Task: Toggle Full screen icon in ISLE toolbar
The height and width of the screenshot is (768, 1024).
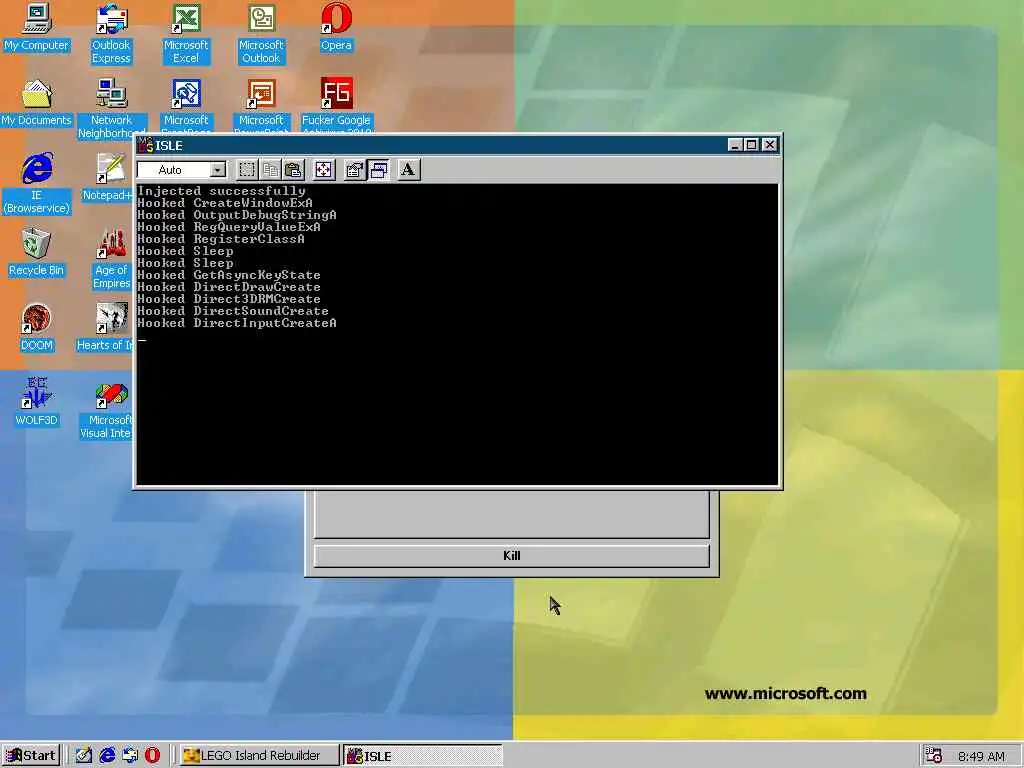Action: click(323, 170)
